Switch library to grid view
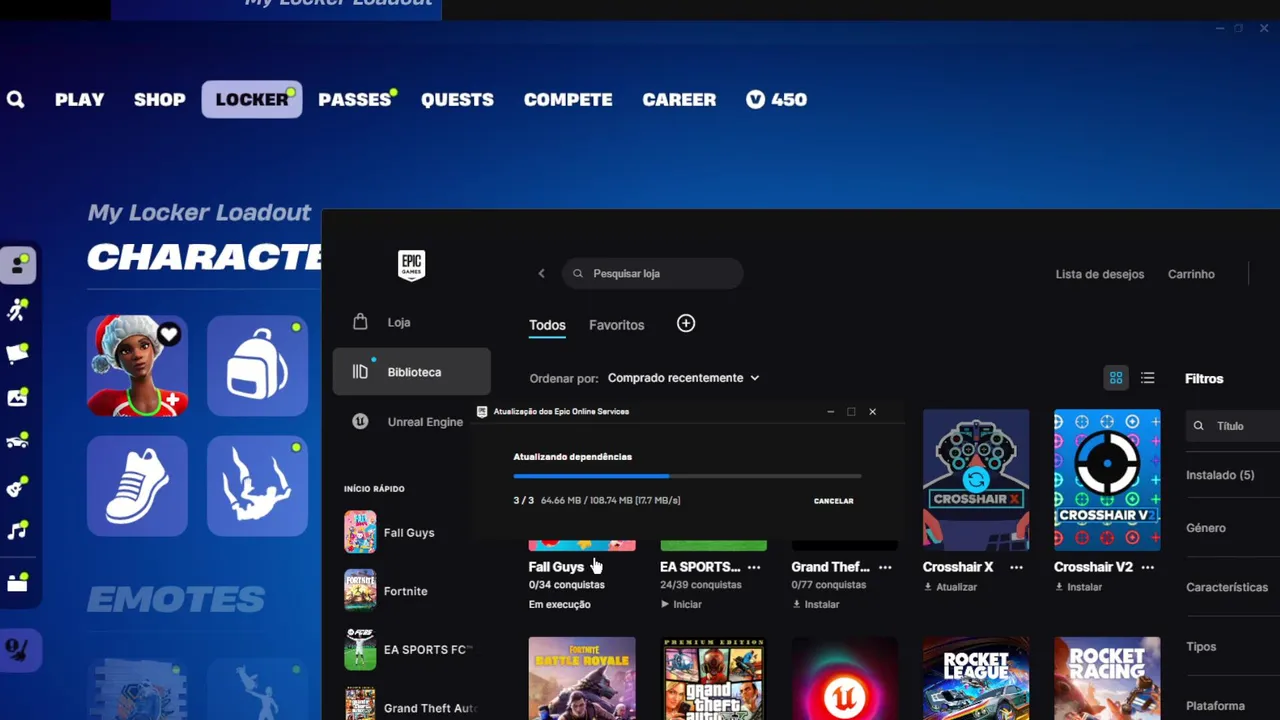The image size is (1280, 720). 1116,378
